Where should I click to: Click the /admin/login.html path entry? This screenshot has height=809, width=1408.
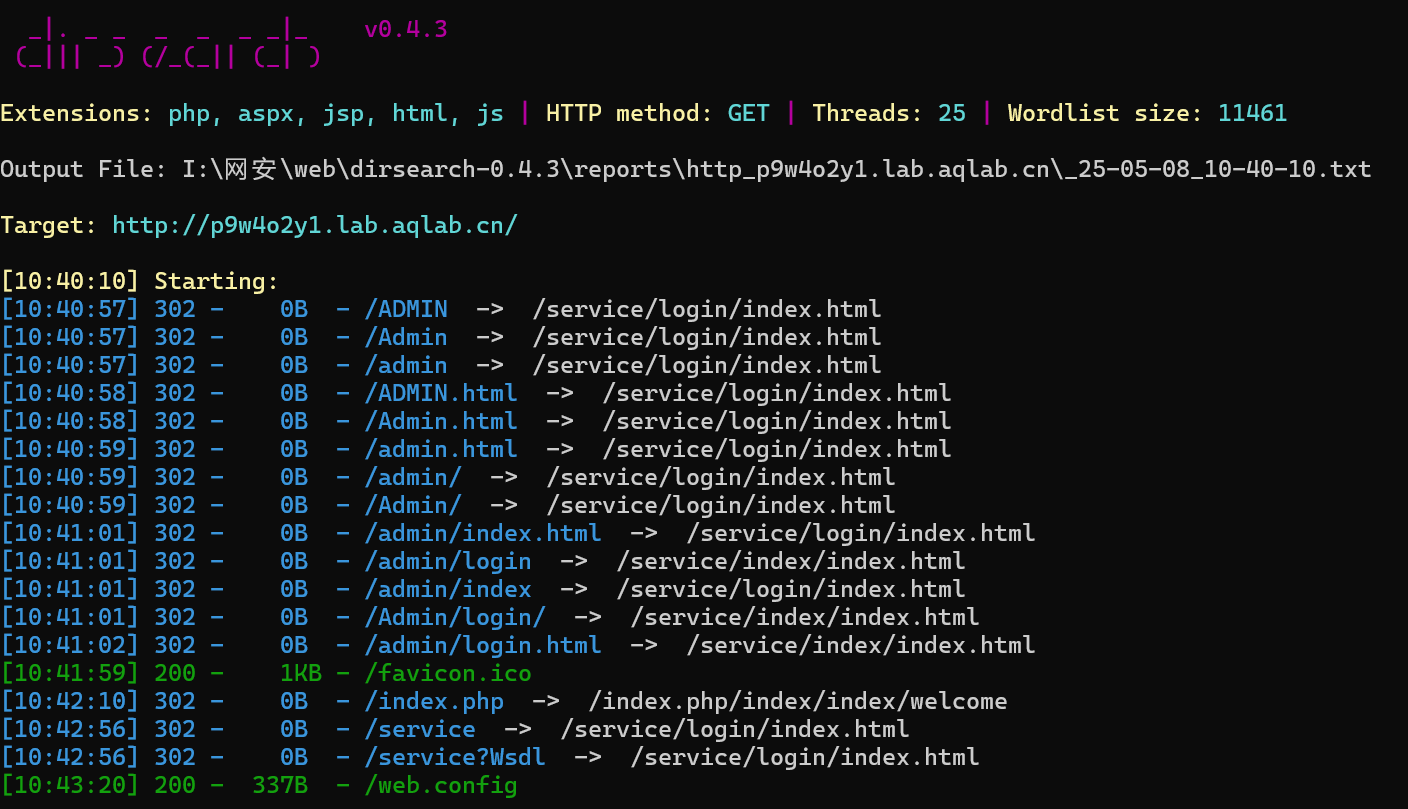[x=483, y=645]
